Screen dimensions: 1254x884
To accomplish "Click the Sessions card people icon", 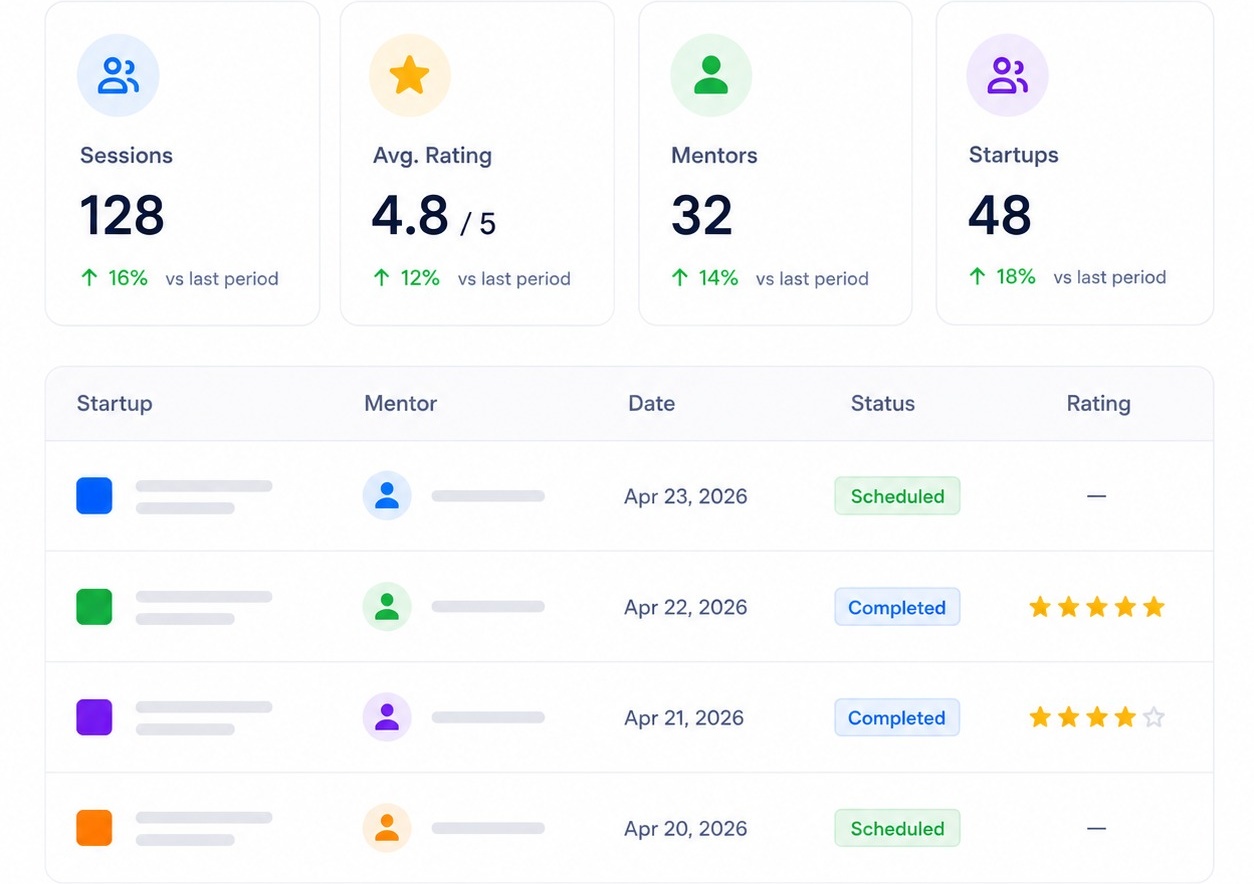I will pos(118,75).
